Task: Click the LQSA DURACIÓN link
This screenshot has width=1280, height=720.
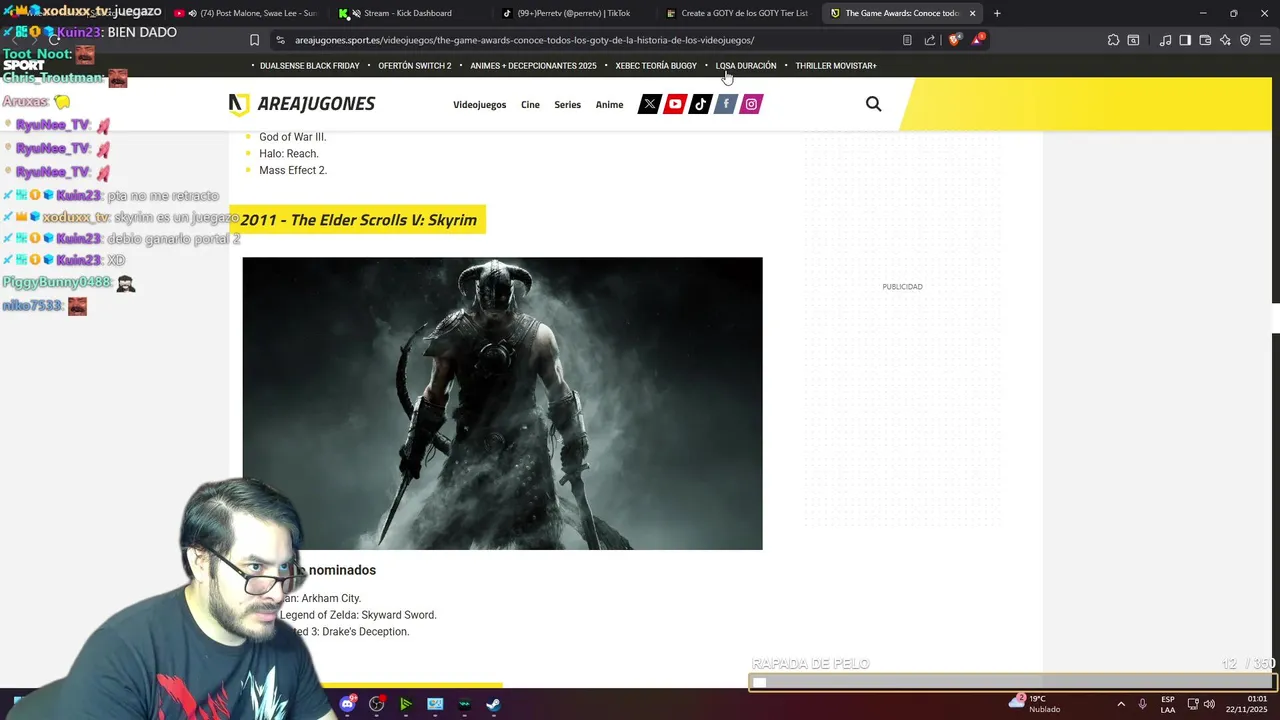Action: 746,66
